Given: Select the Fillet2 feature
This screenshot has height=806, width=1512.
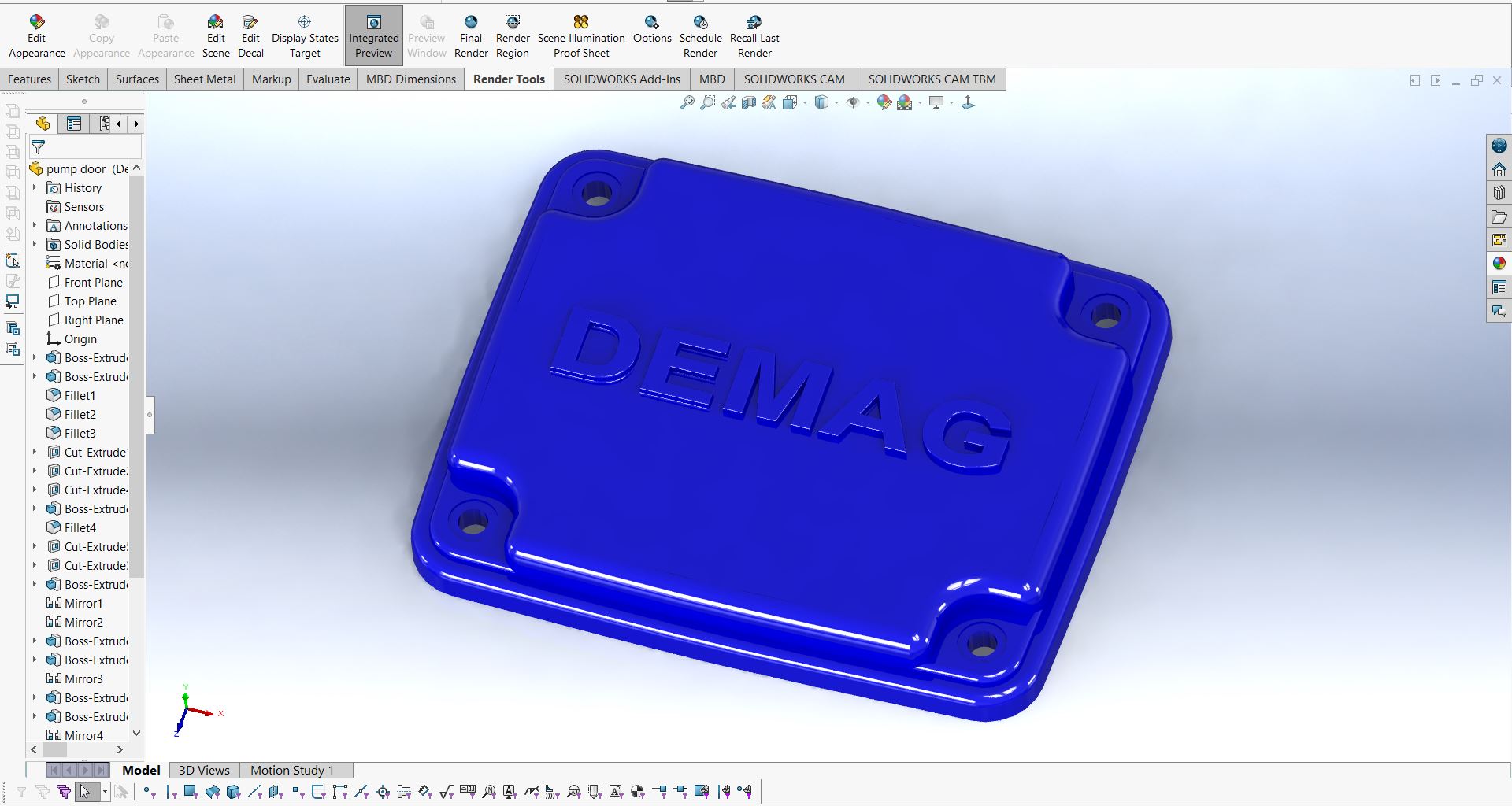Looking at the screenshot, I should [72, 414].
